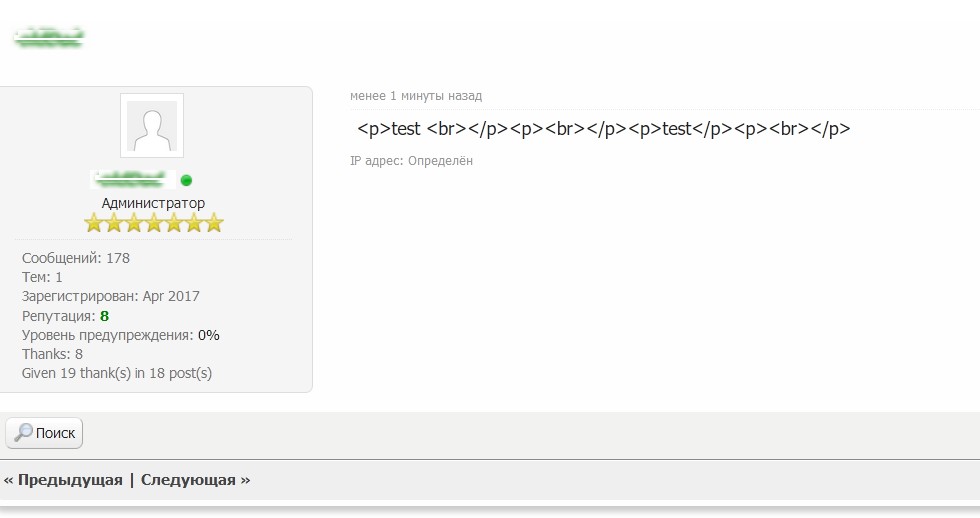Go to Следующая » thread
980x518 pixels.
pos(195,480)
